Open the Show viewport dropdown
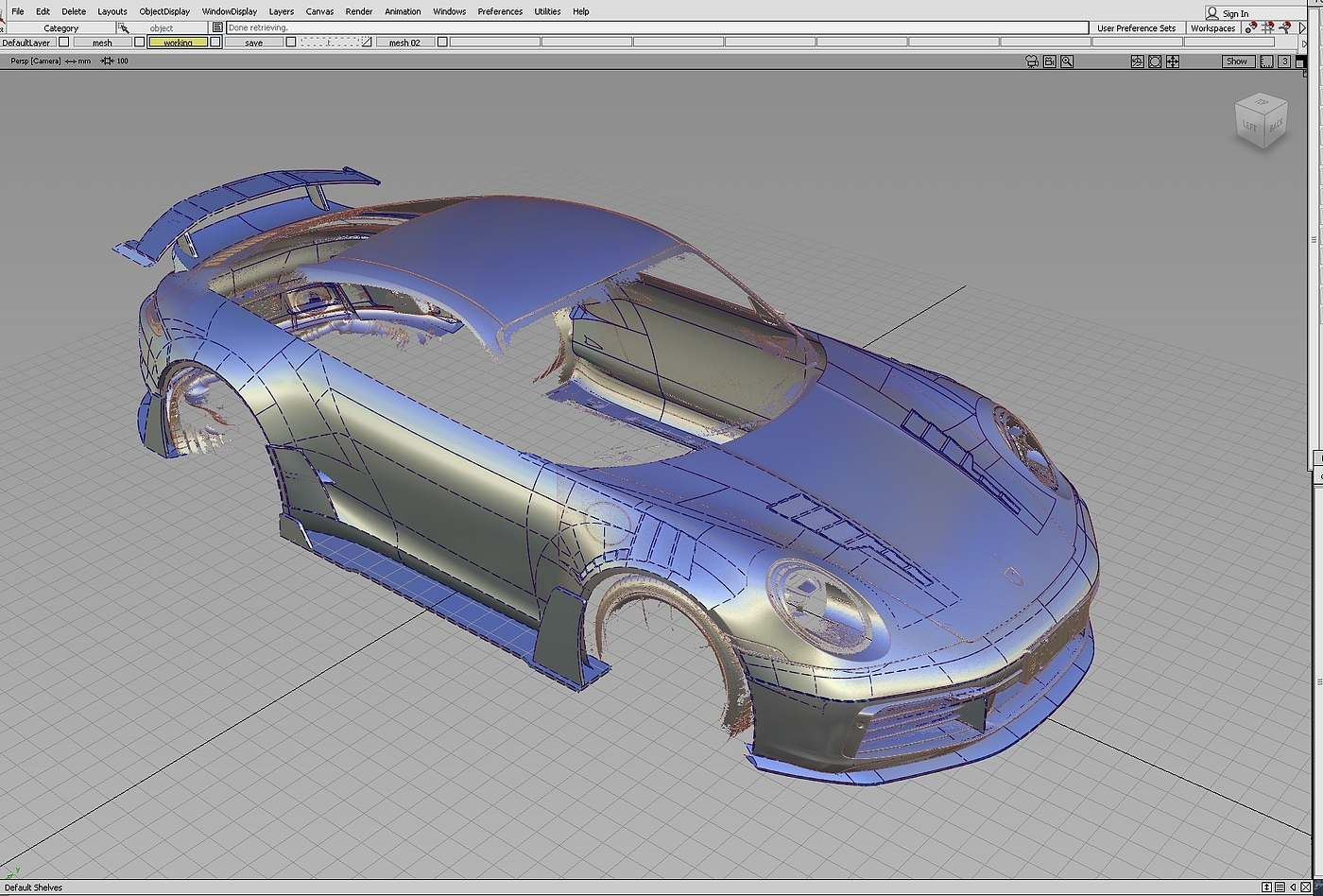Image resolution: width=1323 pixels, height=896 pixels. pos(1236,61)
